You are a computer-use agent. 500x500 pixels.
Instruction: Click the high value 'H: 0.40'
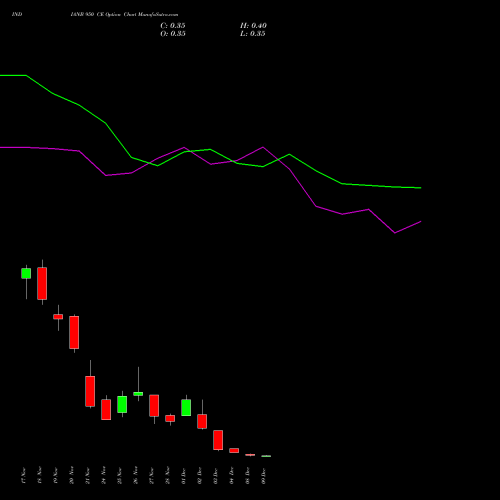click(x=253, y=26)
